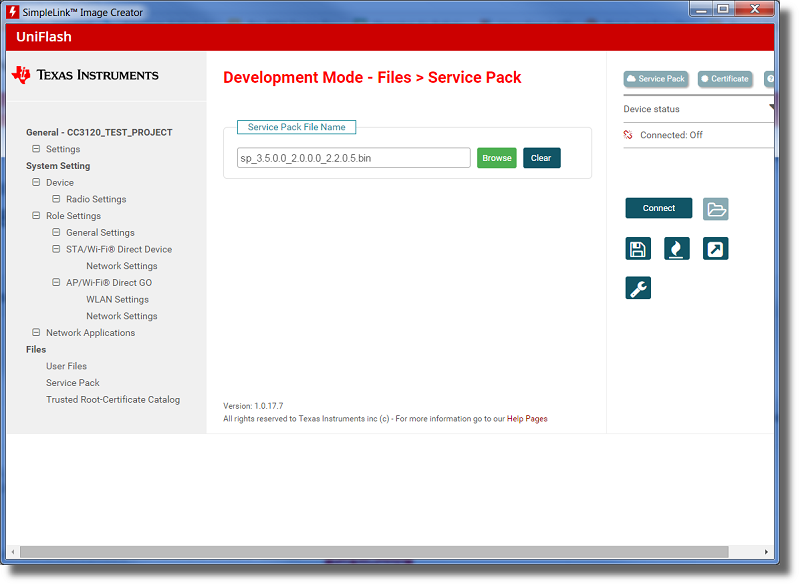The height and width of the screenshot is (585, 800).
Task: Click the Texas Instruments logo
Action: click(85, 75)
